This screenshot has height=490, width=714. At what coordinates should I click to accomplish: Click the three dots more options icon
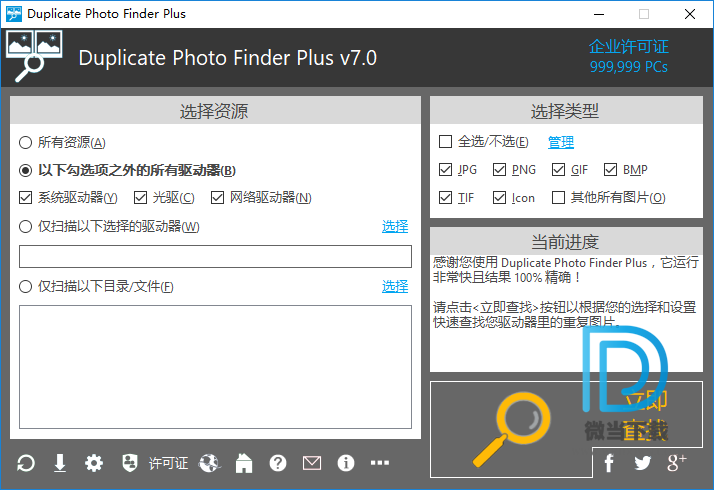(x=380, y=463)
